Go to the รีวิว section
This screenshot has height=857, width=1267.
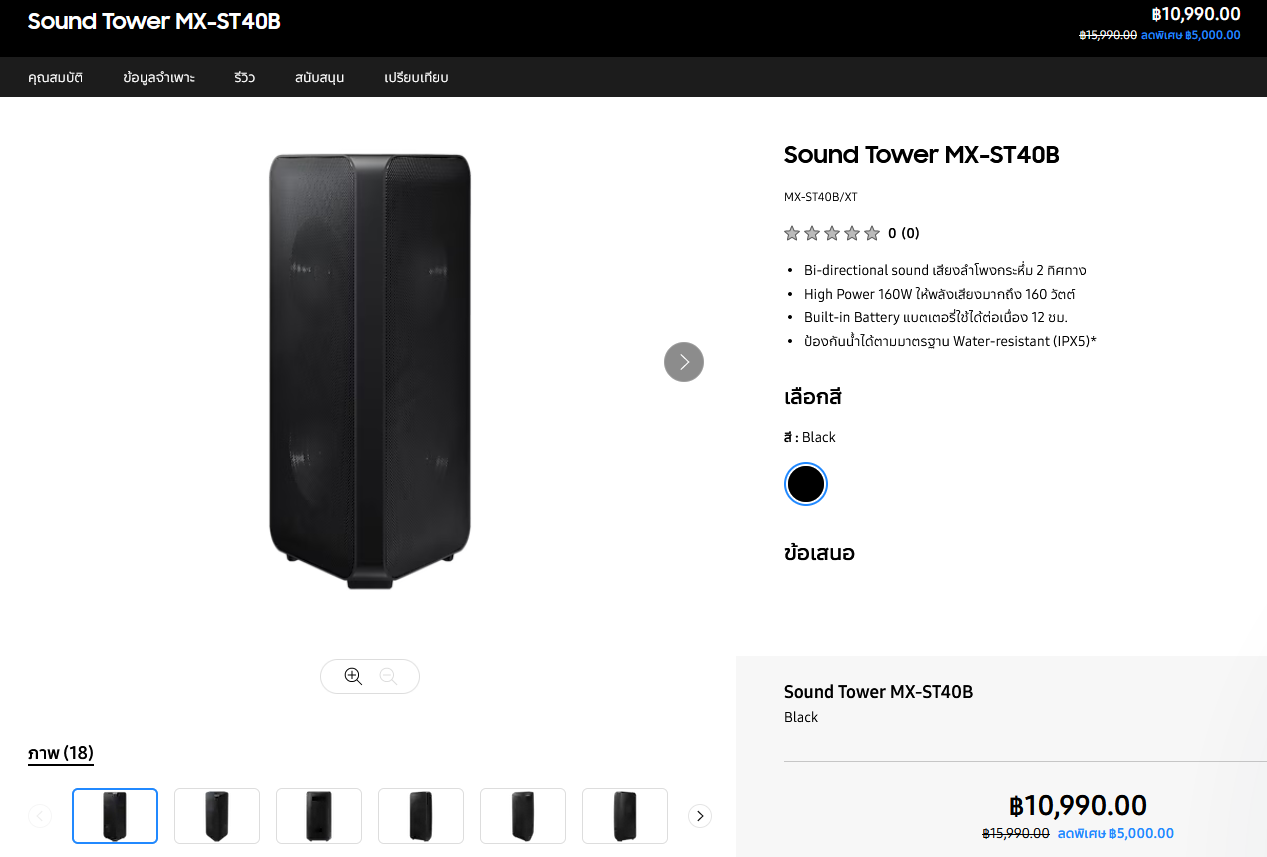[x=245, y=77]
